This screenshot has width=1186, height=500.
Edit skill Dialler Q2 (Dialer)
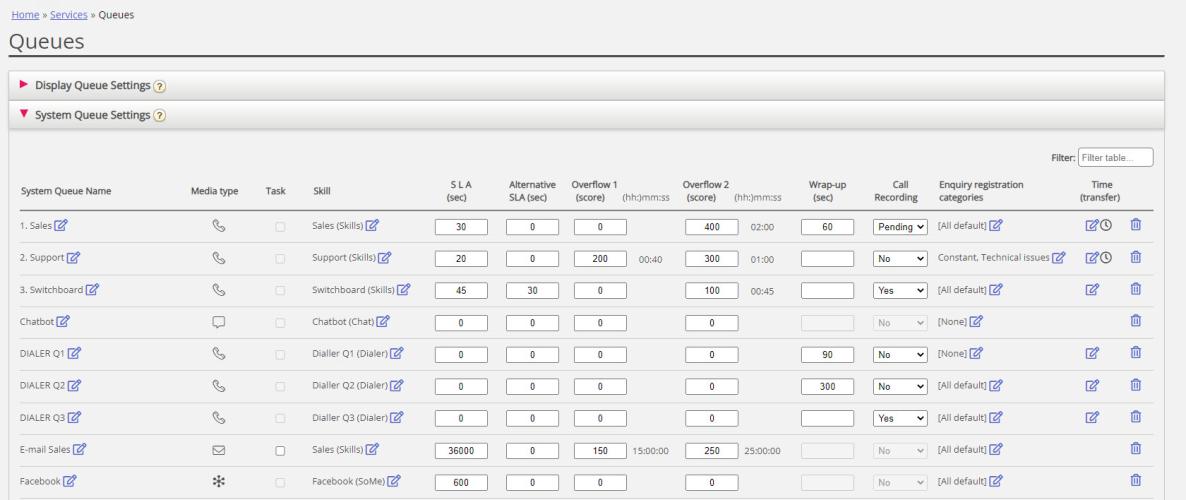(396, 386)
